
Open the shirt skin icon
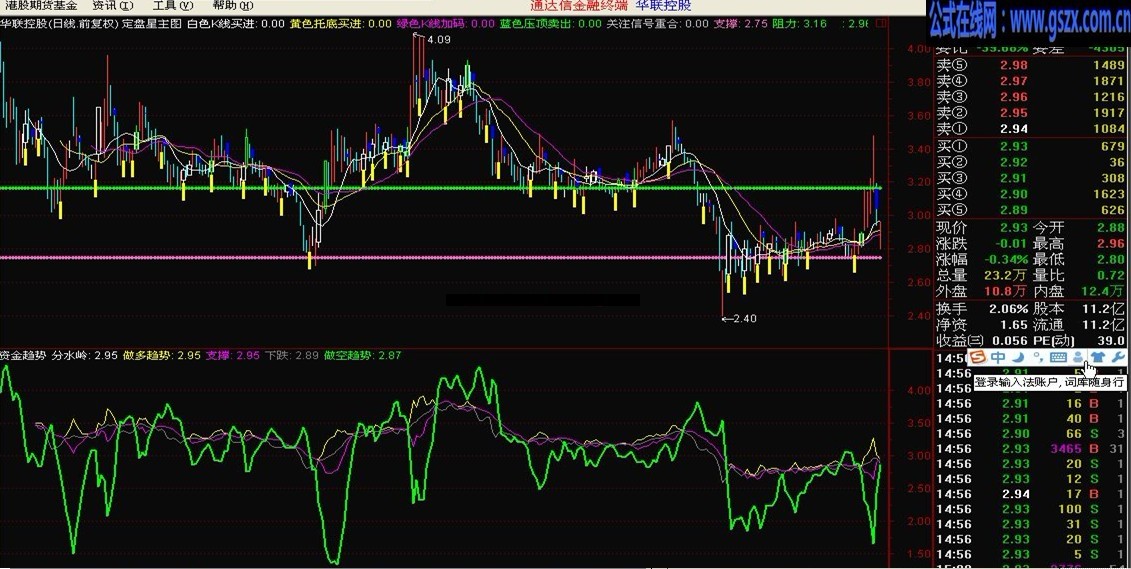(1097, 357)
